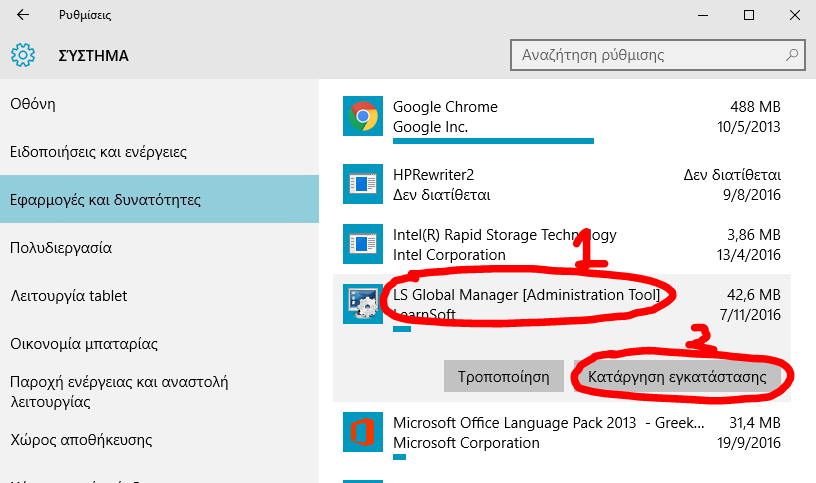
Task: Go to Πολυδιεργασία settings
Action: click(x=60, y=248)
